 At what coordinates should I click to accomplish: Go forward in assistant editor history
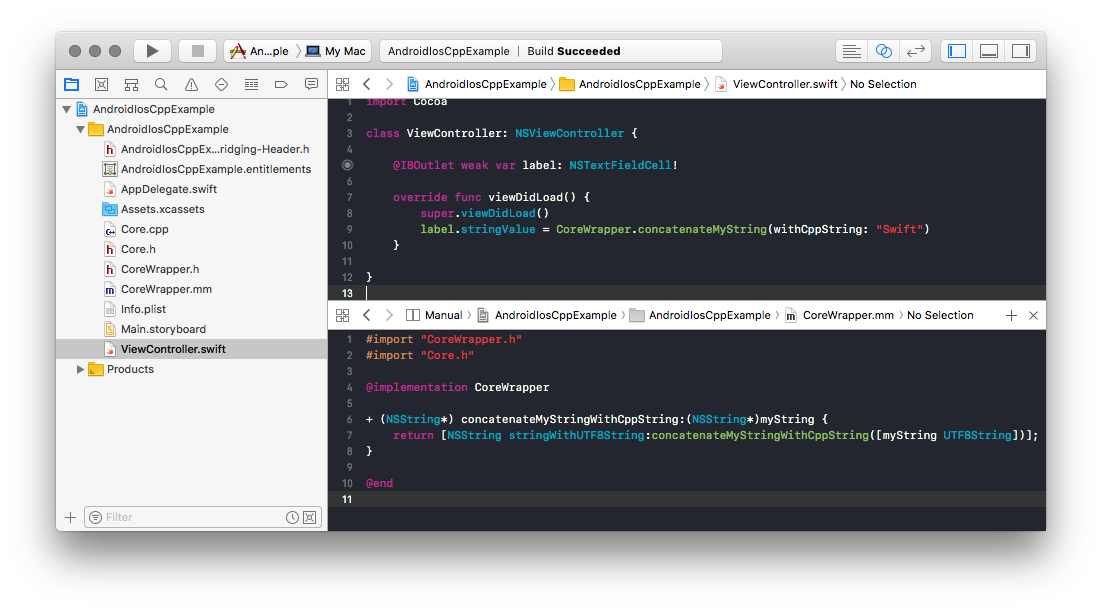(389, 316)
